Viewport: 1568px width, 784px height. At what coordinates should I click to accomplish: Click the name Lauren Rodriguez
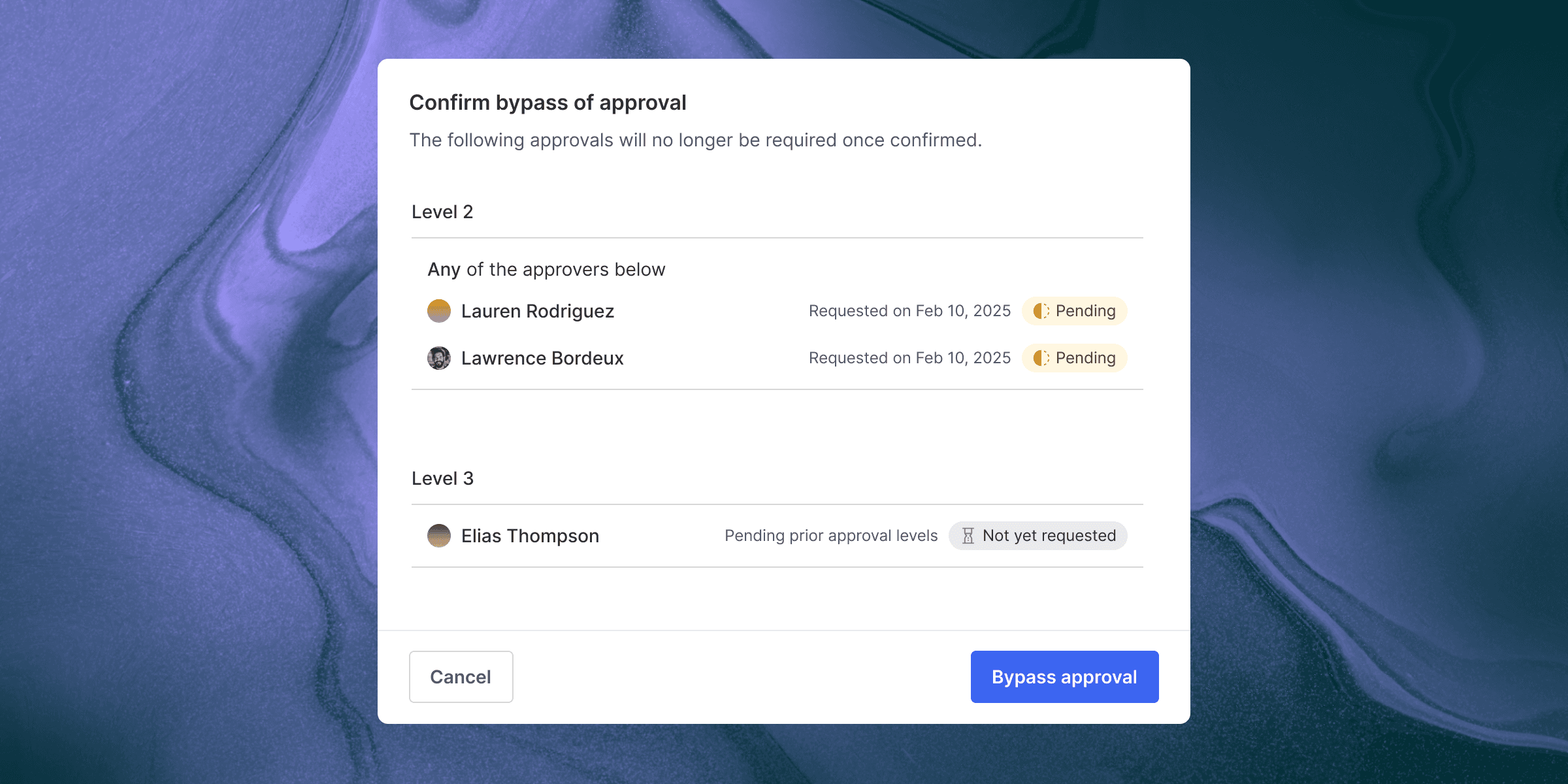point(537,311)
